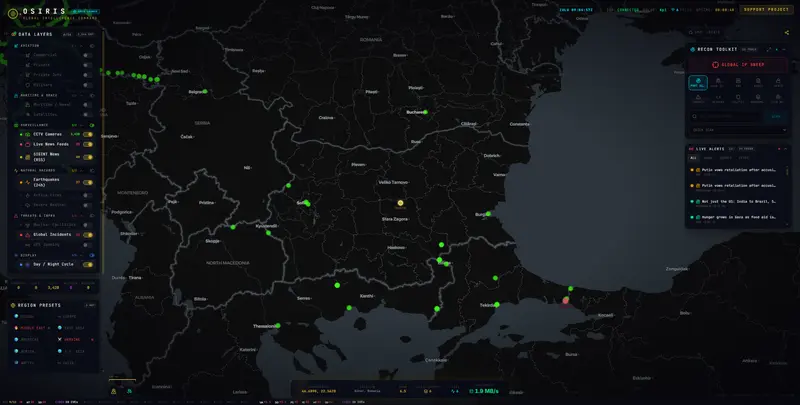Toggle the Day / Night Cycle layer
The image size is (800, 405).
88,264
